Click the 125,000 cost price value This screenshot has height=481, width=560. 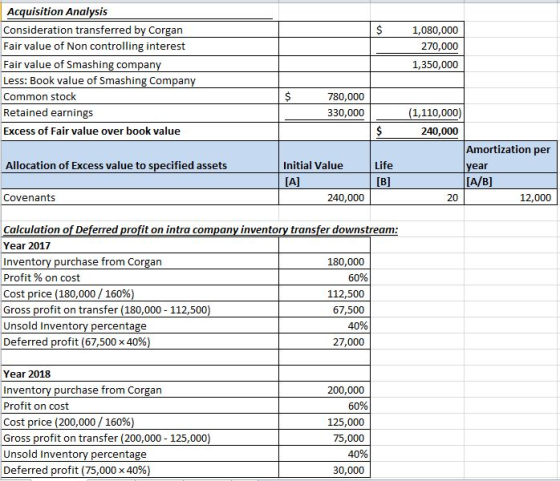point(346,422)
